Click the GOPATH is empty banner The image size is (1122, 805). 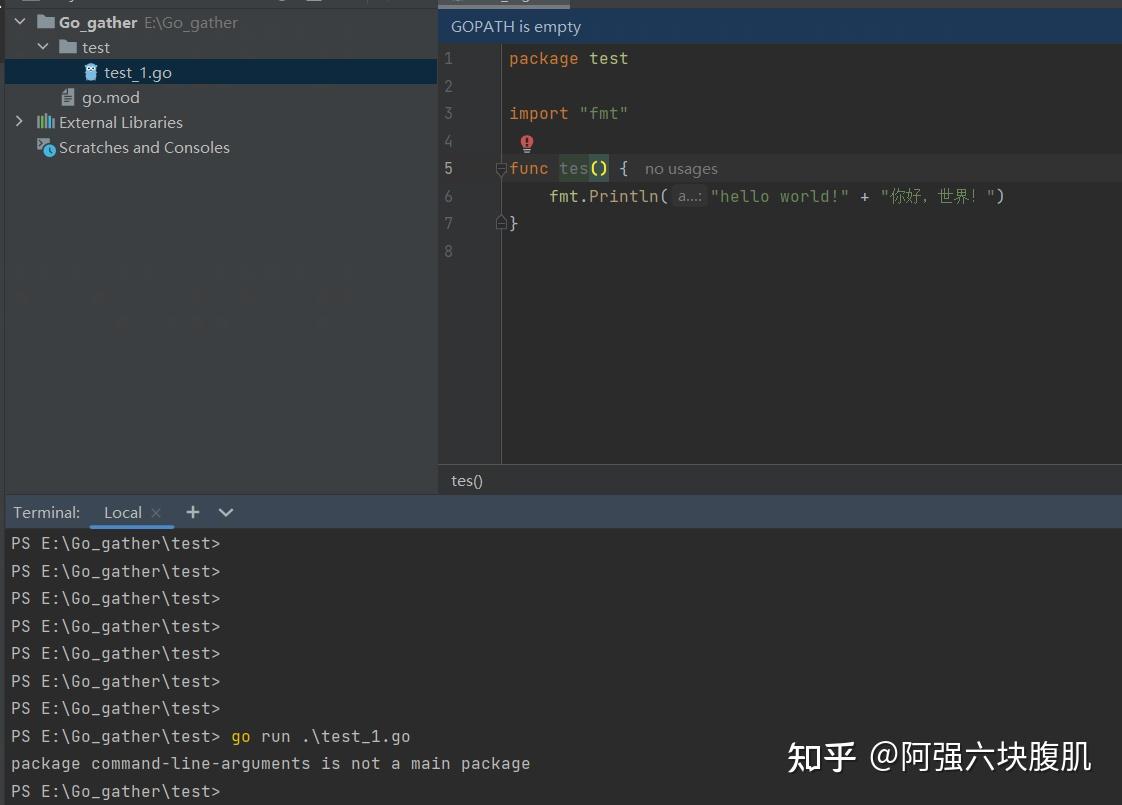point(515,26)
